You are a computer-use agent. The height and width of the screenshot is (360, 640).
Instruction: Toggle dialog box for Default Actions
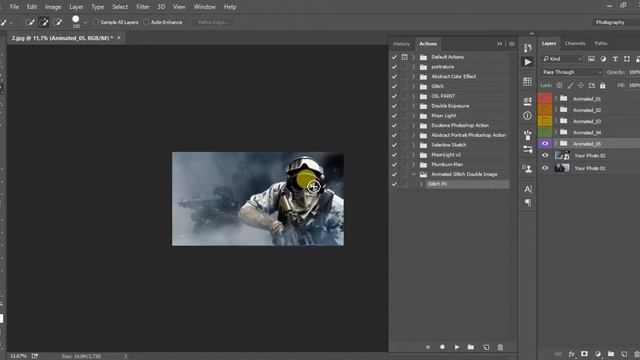404,57
